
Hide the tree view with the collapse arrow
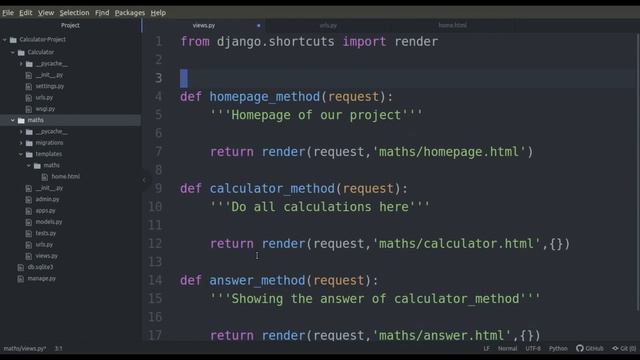point(144,180)
